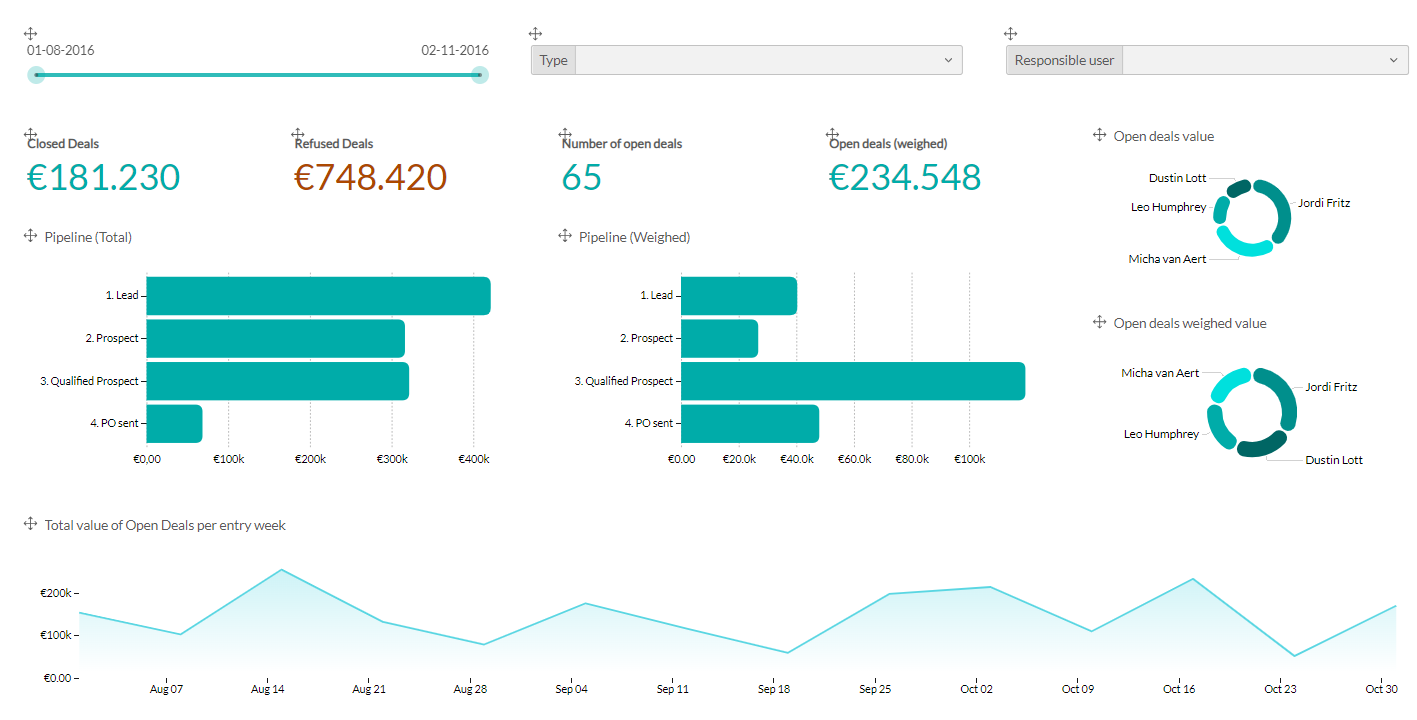
Task: Click move handle of Total value of Open Deals chart
Action: click(x=30, y=524)
